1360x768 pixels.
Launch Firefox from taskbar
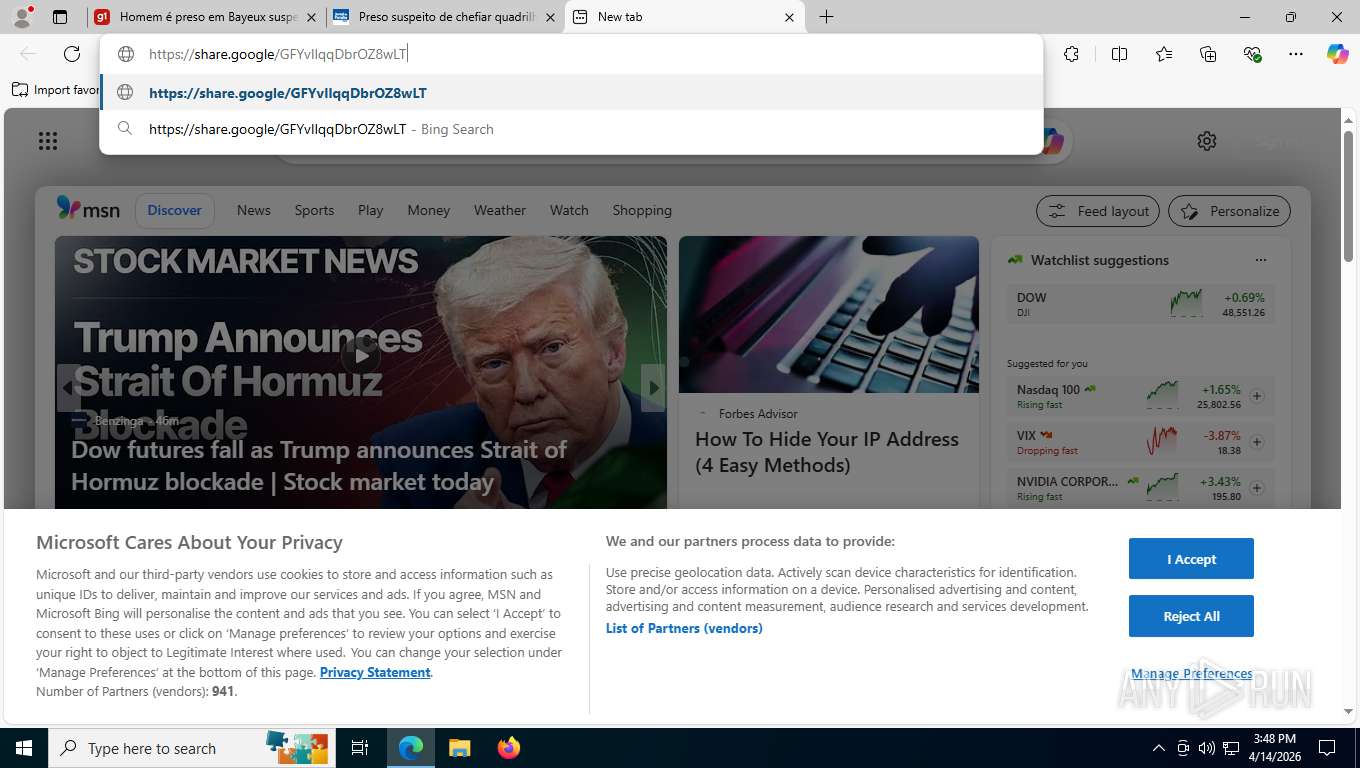click(508, 748)
